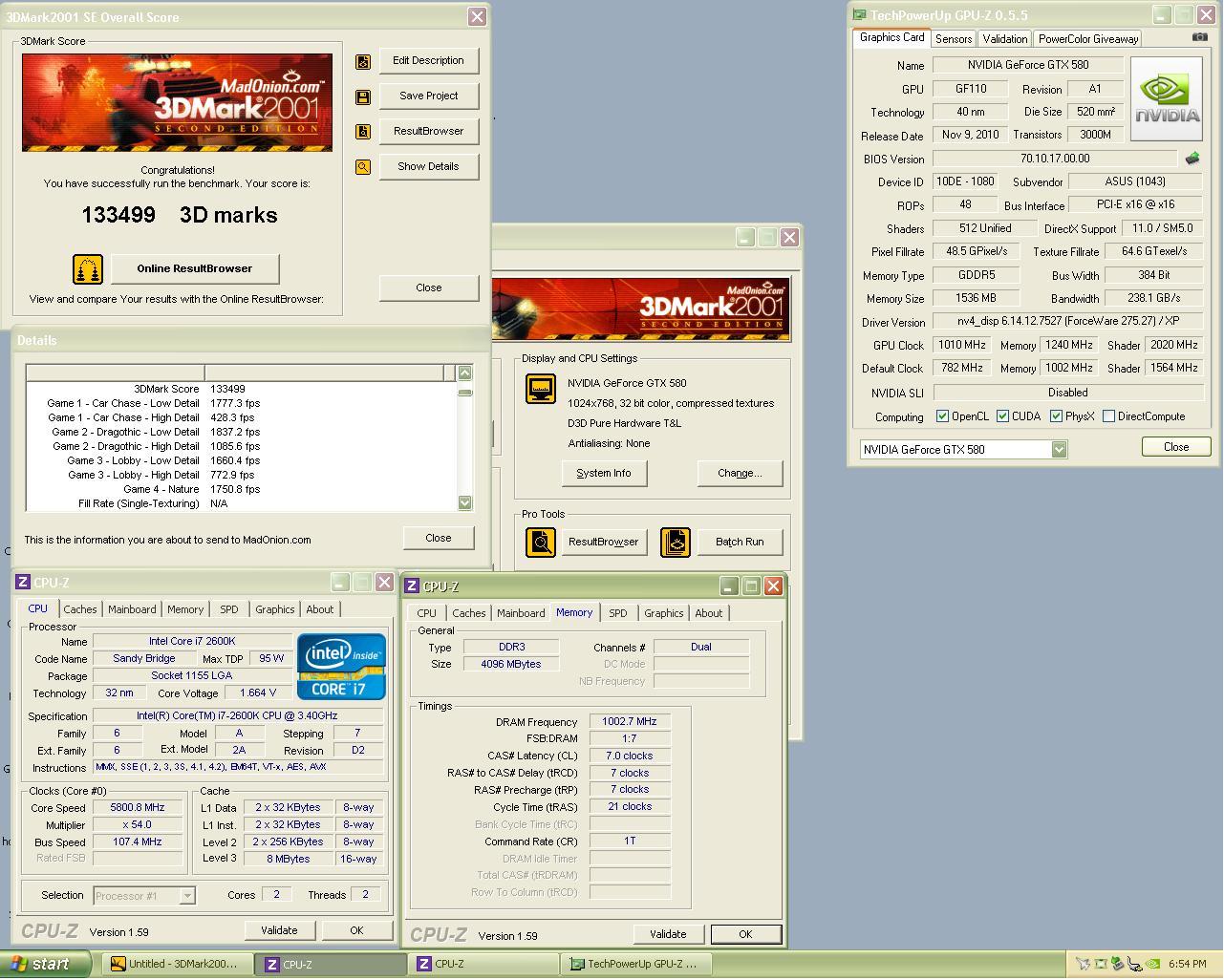Click the BIOS Version 70.10.17.00.00 field

pyautogui.click(x=1055, y=159)
